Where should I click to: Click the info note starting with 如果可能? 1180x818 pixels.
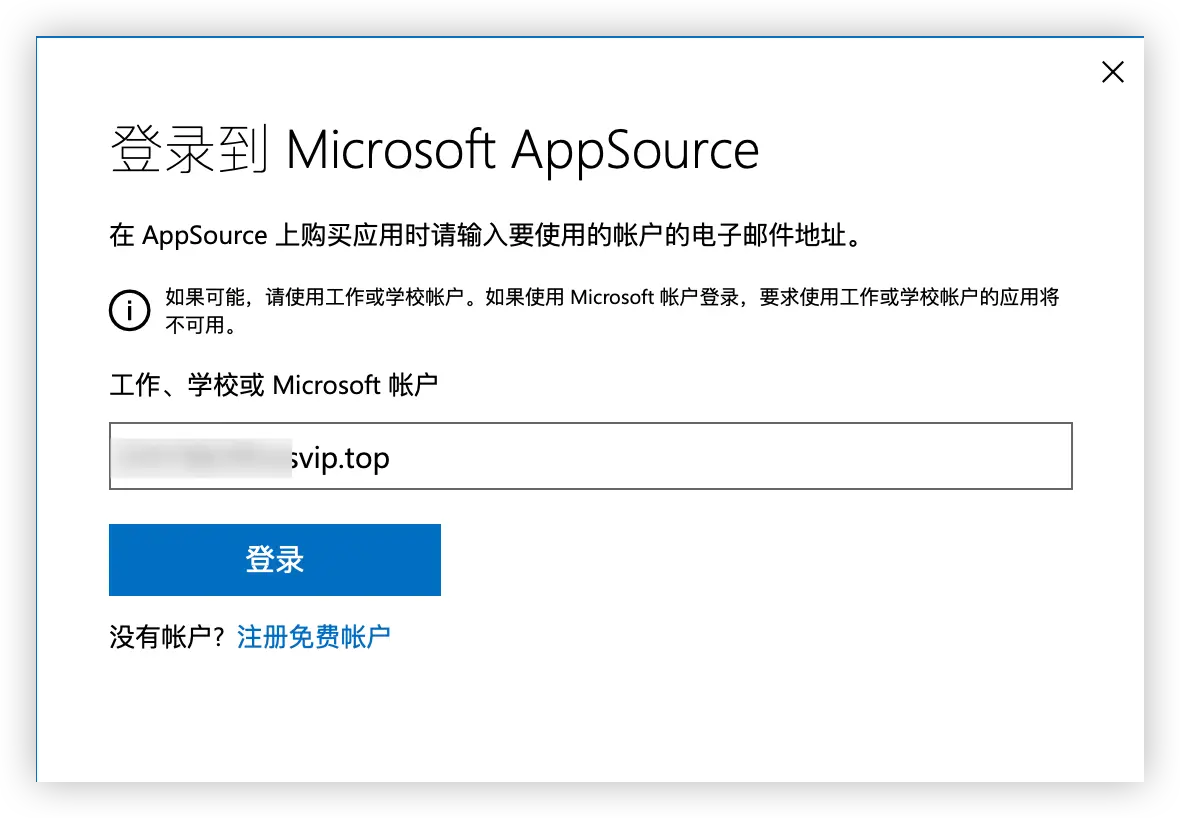click(612, 311)
